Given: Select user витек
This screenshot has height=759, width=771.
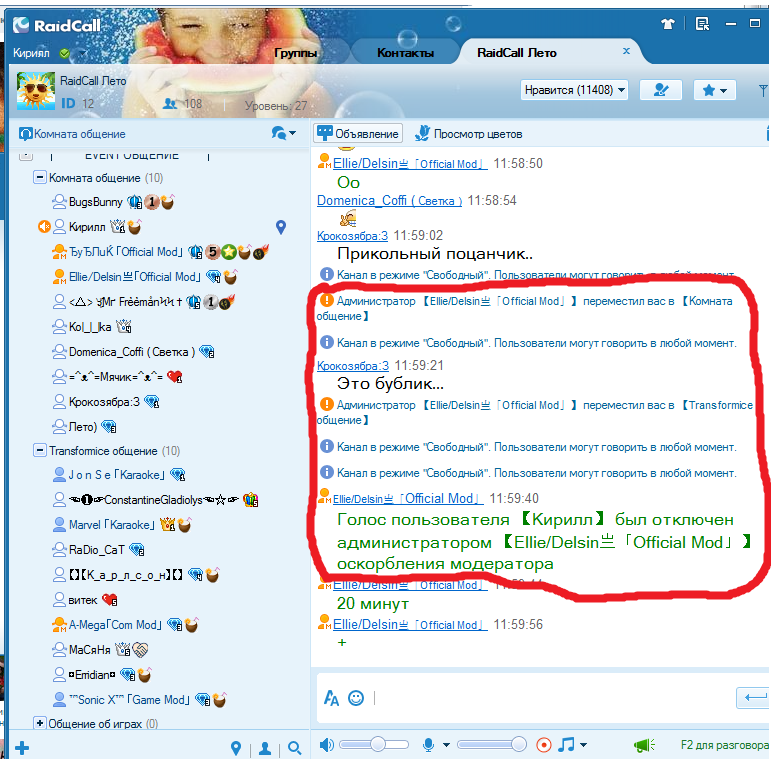Looking at the screenshot, I should coord(83,600).
